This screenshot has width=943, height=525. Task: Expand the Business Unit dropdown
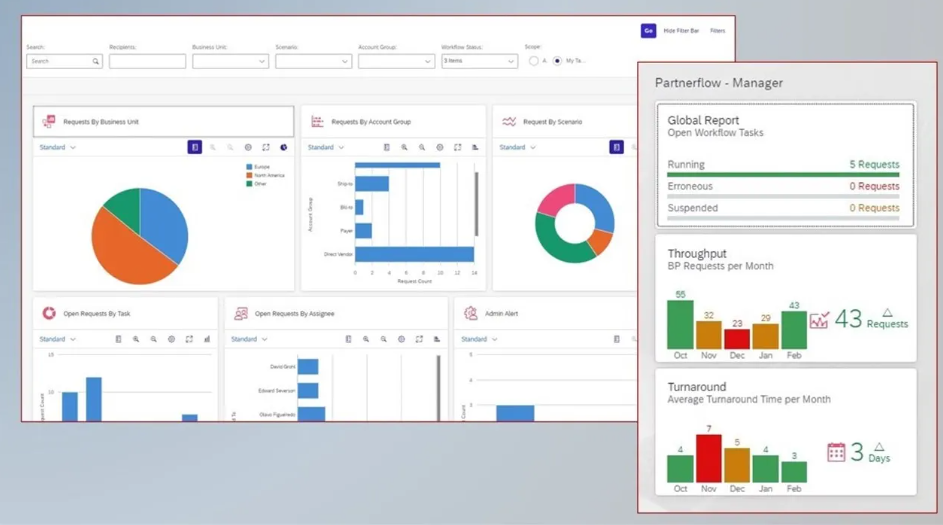230,61
